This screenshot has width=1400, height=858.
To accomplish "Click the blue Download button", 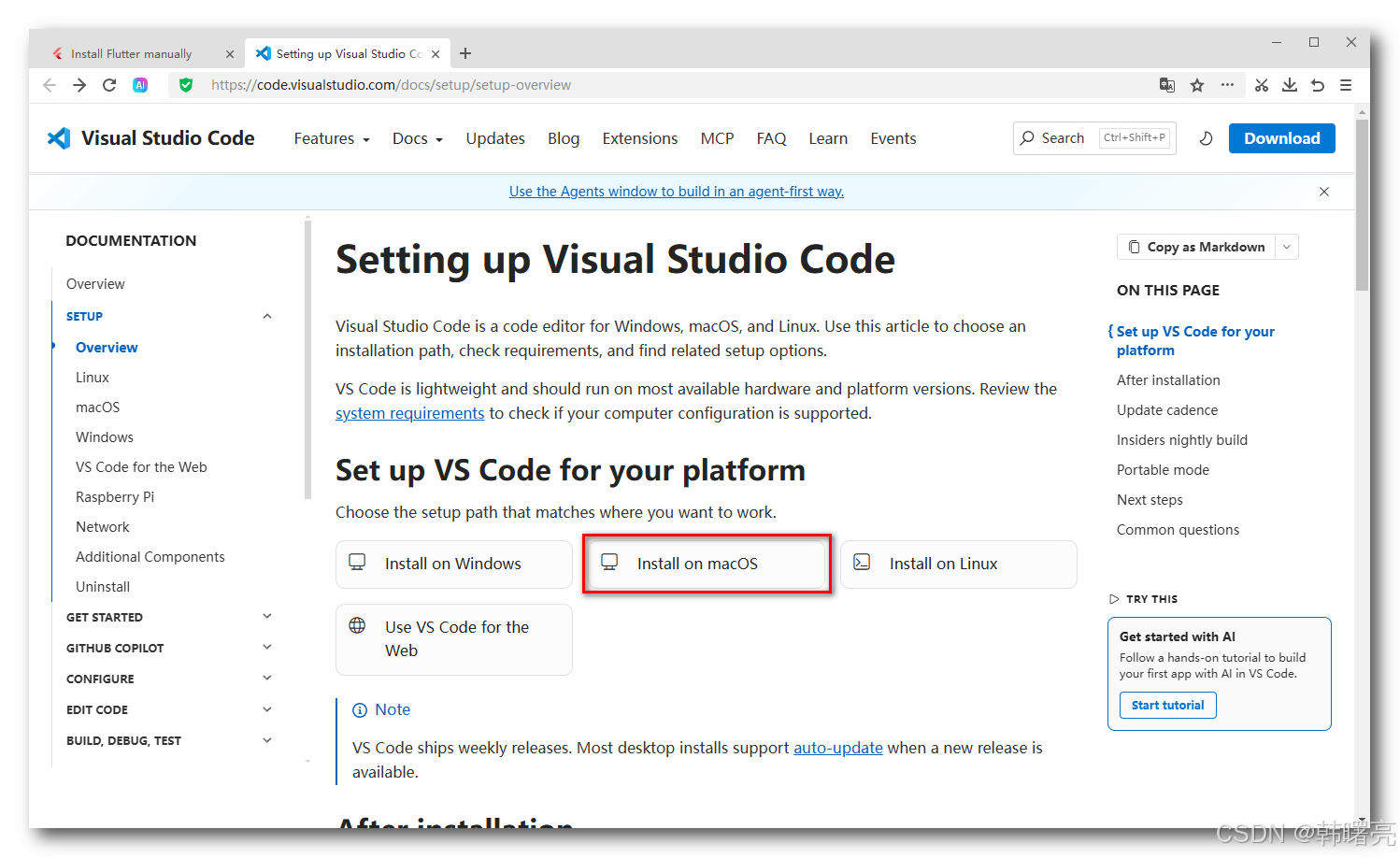I will coord(1281,138).
